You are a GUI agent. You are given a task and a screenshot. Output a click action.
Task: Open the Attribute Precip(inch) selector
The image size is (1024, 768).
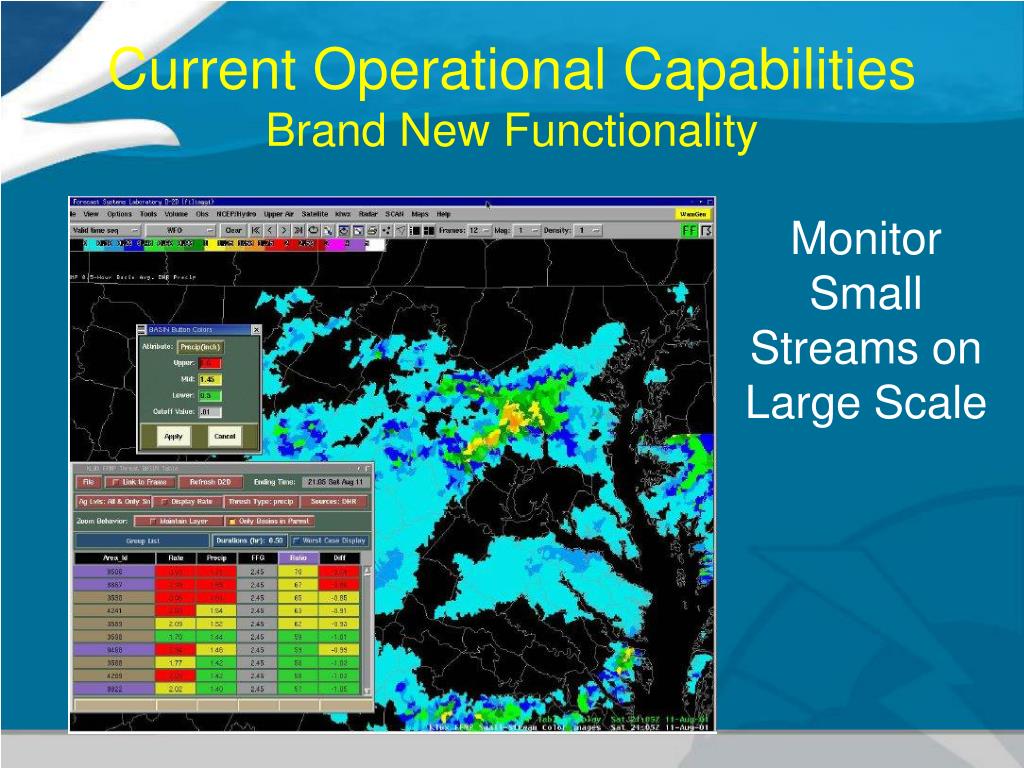200,347
